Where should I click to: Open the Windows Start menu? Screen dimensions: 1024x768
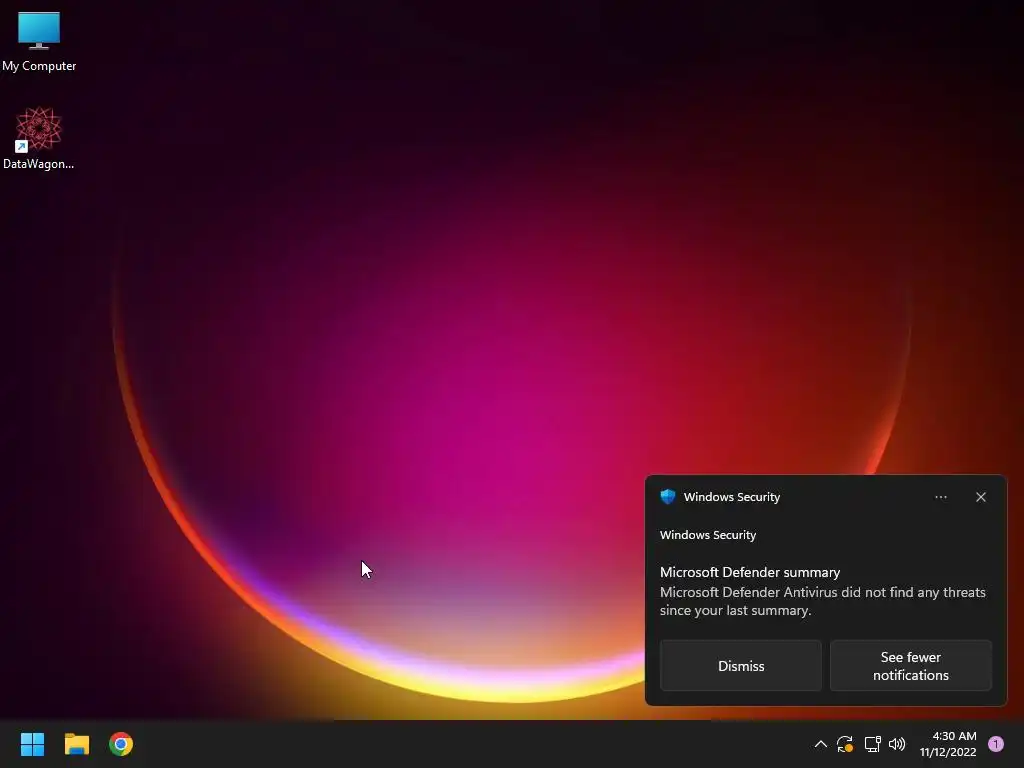click(x=32, y=744)
